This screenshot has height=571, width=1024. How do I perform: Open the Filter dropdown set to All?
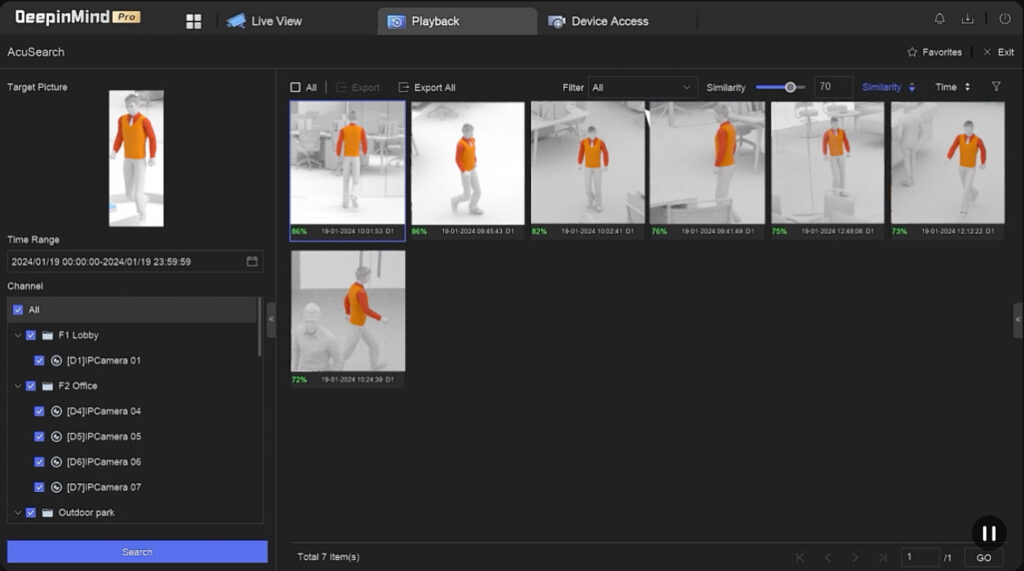[642, 88]
